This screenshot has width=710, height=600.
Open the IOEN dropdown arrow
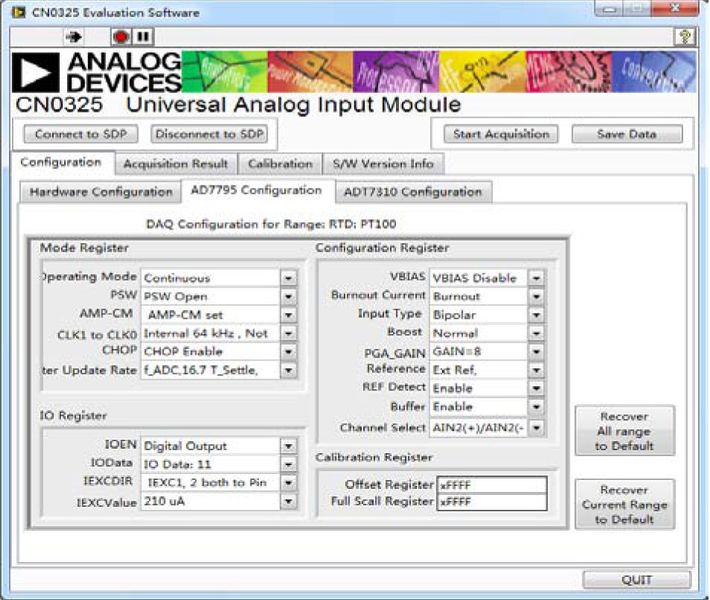pos(288,446)
